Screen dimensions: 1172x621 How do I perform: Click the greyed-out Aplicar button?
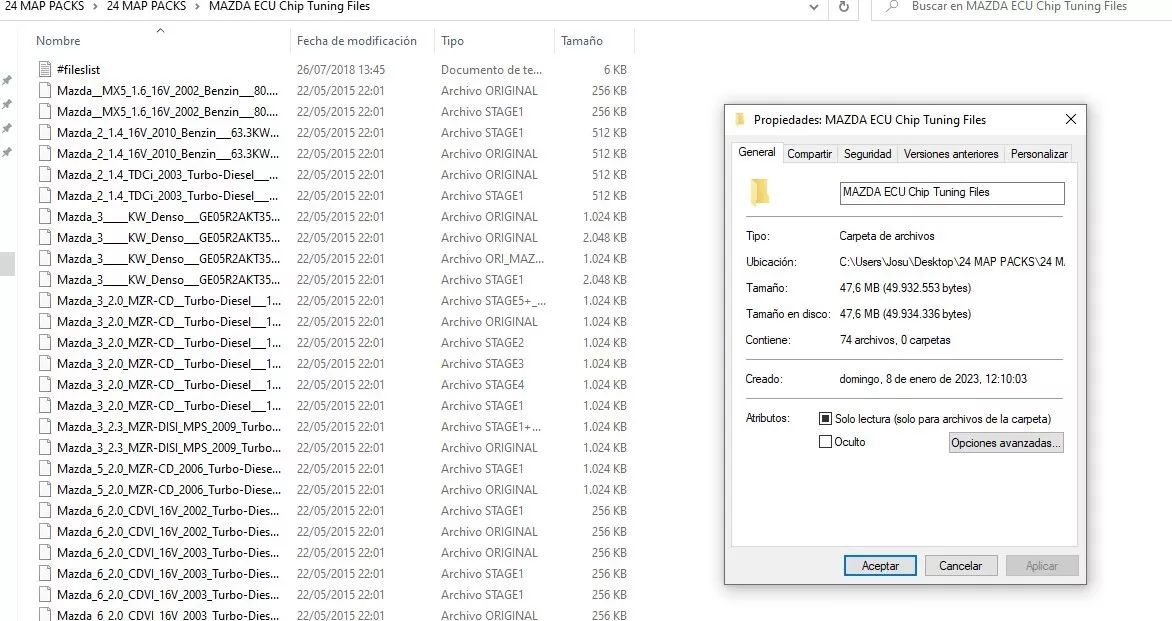coord(1041,566)
